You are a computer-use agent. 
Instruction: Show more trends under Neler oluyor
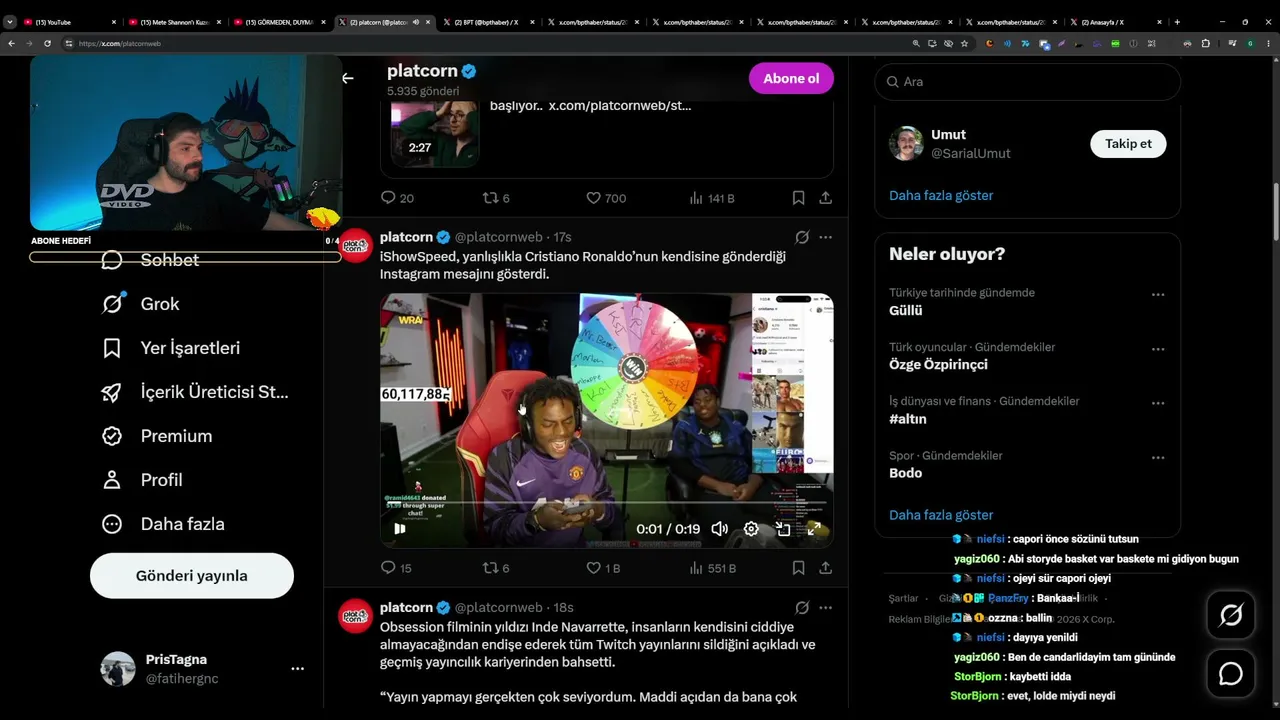(x=941, y=515)
